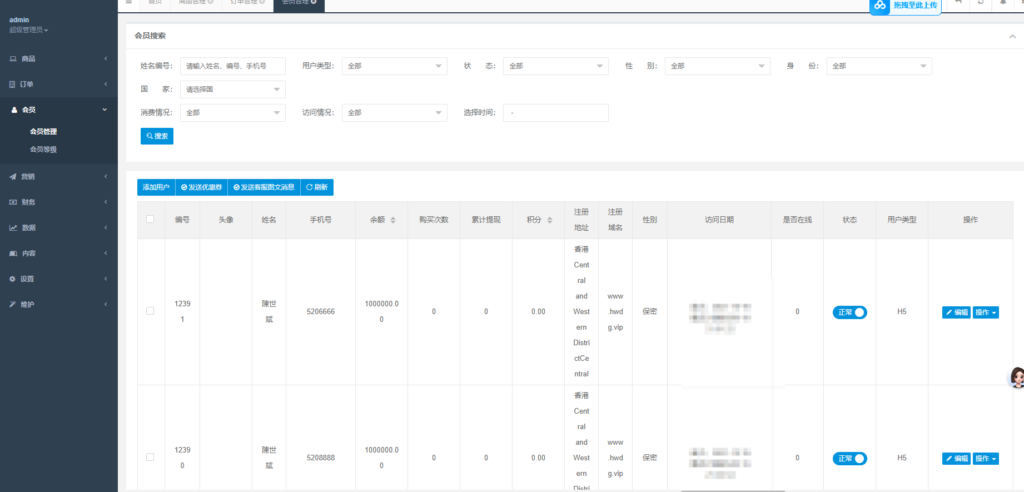Open the 设置 sidebar menu
This screenshot has height=492, width=1024.
click(58, 278)
